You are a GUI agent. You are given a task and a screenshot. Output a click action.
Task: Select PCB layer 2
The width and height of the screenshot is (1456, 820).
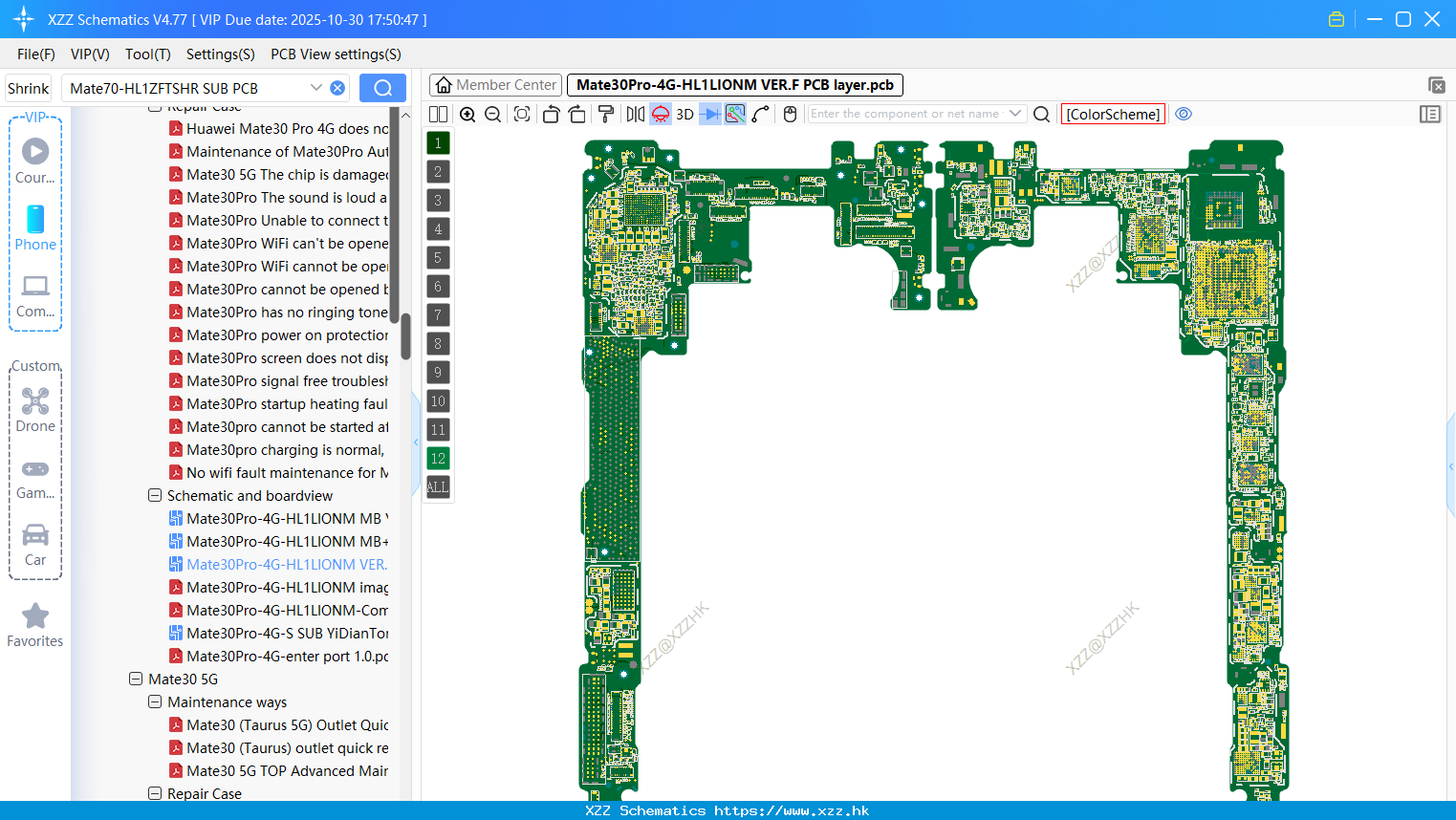[x=438, y=172]
